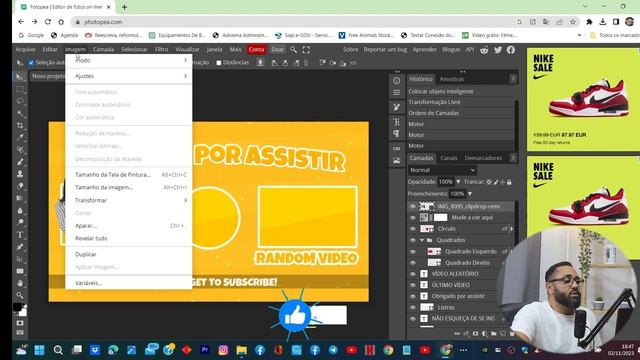Open Premiere Pro from taskbar

click(x=205, y=350)
